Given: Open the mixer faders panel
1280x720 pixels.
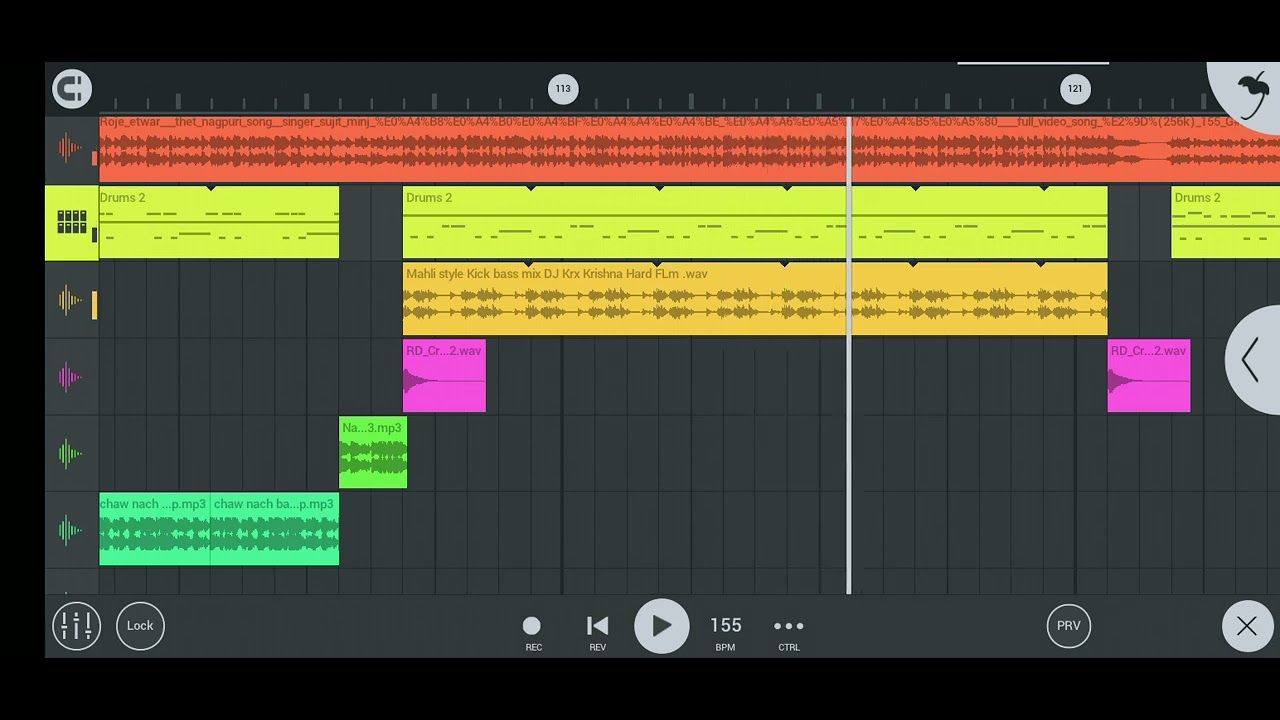Looking at the screenshot, I should pyautogui.click(x=76, y=626).
